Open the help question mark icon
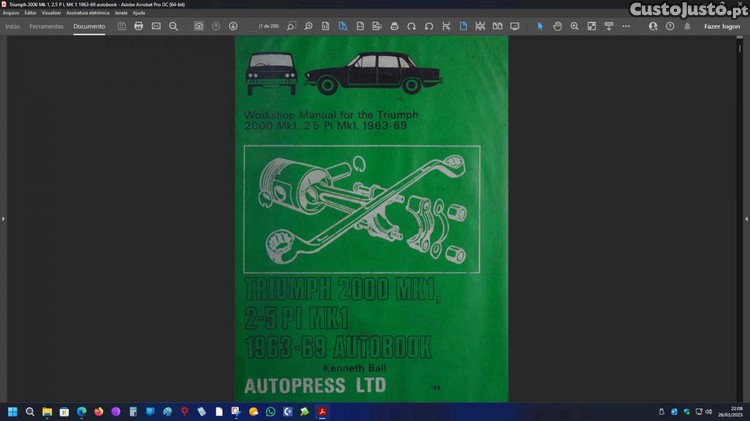This screenshot has width=750, height=421. click(x=670, y=26)
